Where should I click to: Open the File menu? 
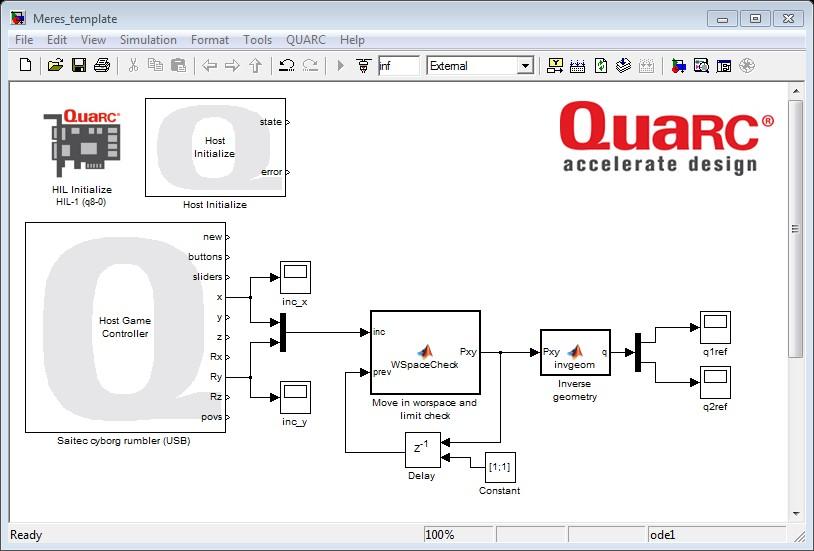24,40
